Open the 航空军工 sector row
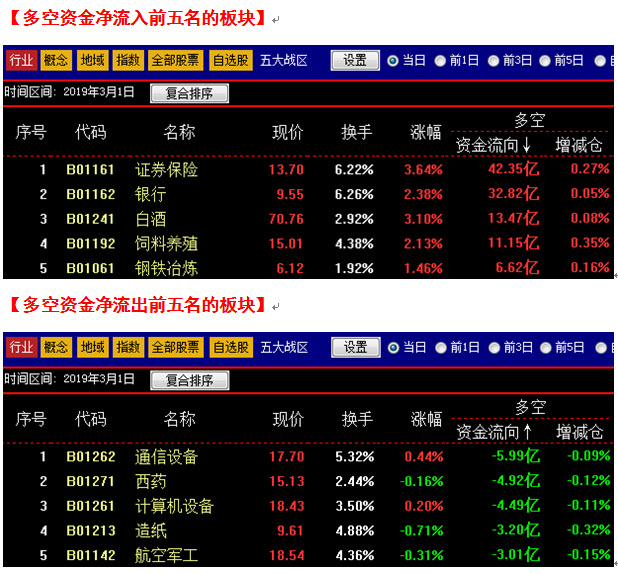 pos(166,555)
